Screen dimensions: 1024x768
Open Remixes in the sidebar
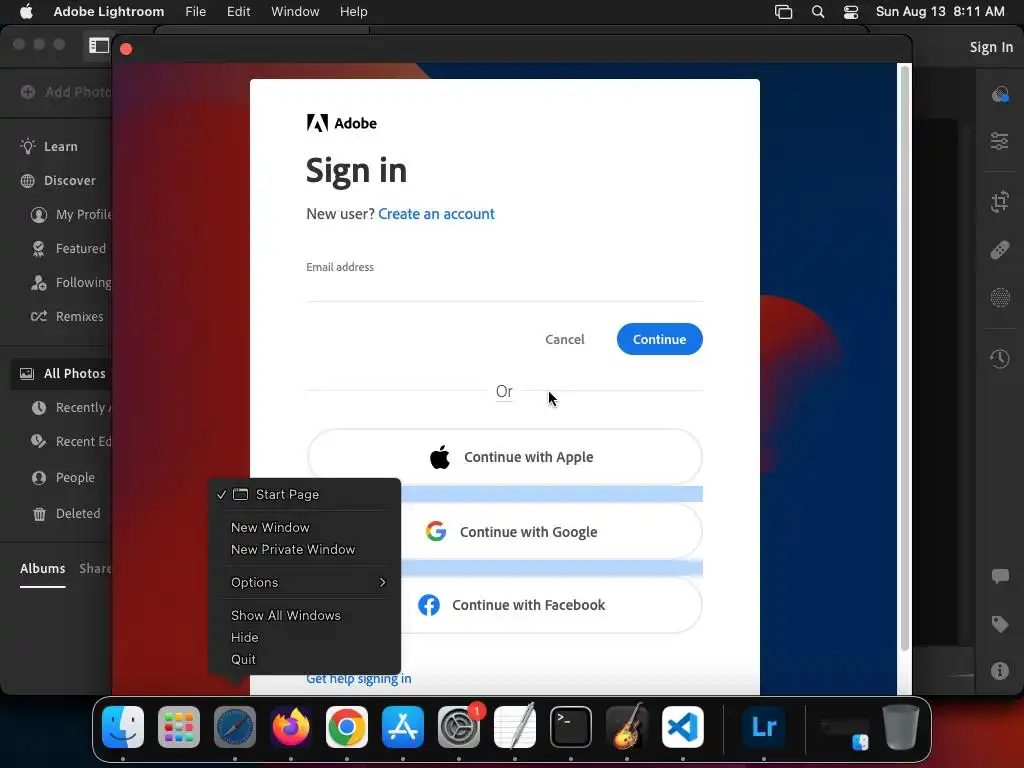point(67,316)
